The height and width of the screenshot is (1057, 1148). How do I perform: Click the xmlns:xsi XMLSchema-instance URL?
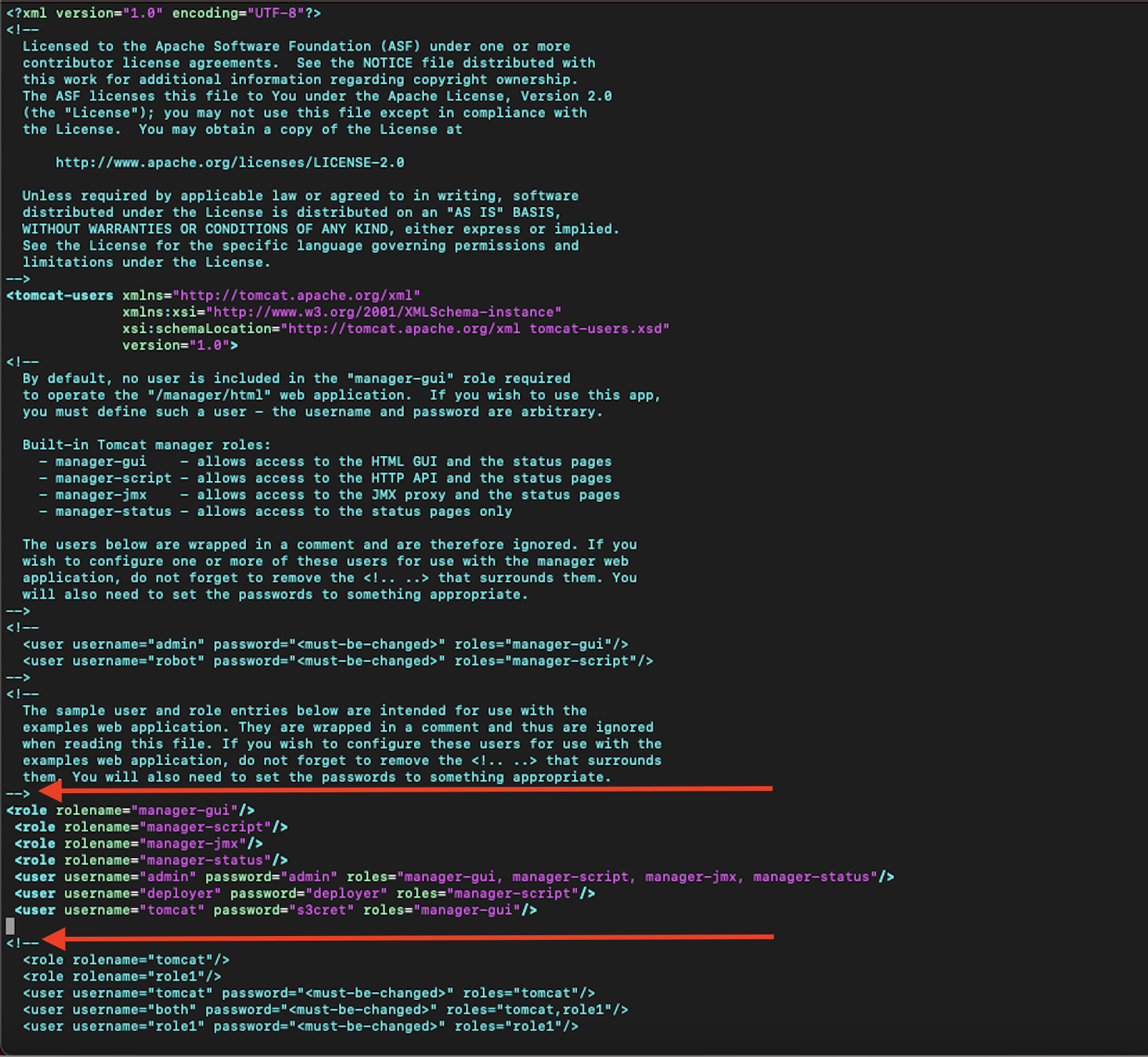coord(383,311)
